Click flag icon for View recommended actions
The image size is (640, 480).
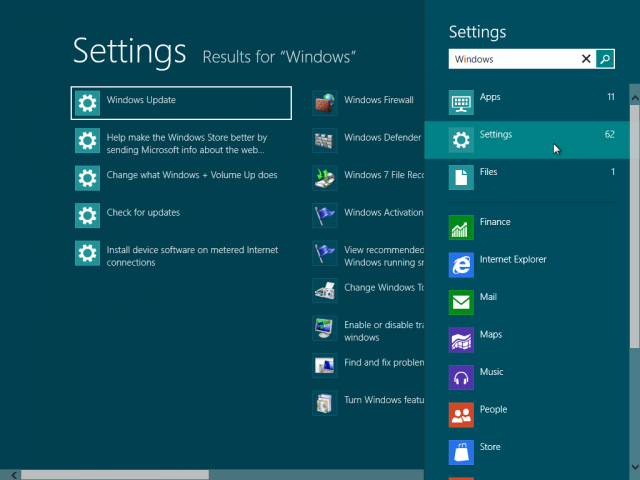pyautogui.click(x=325, y=253)
